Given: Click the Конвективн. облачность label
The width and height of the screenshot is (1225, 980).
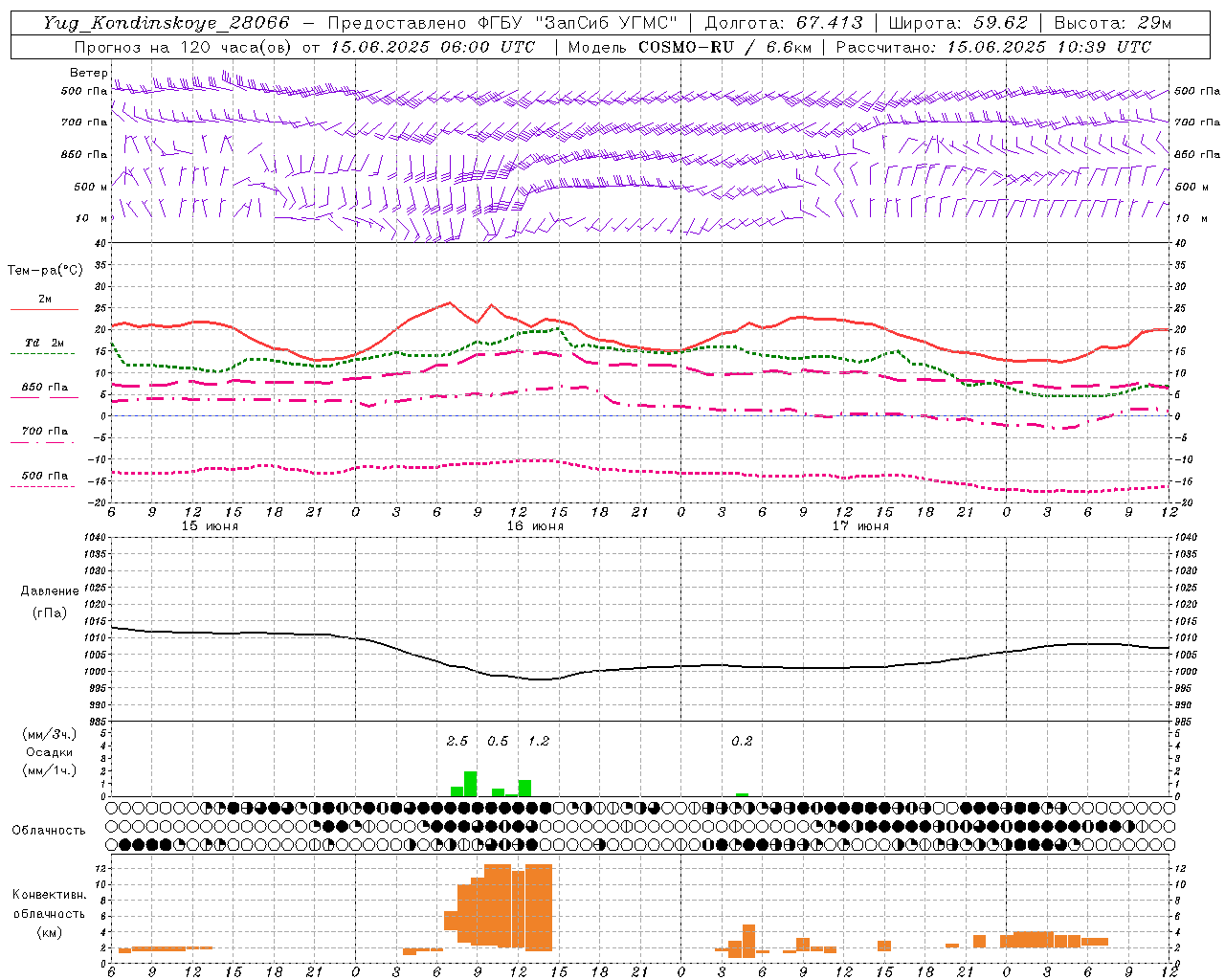Looking at the screenshot, I should (x=49, y=903).
